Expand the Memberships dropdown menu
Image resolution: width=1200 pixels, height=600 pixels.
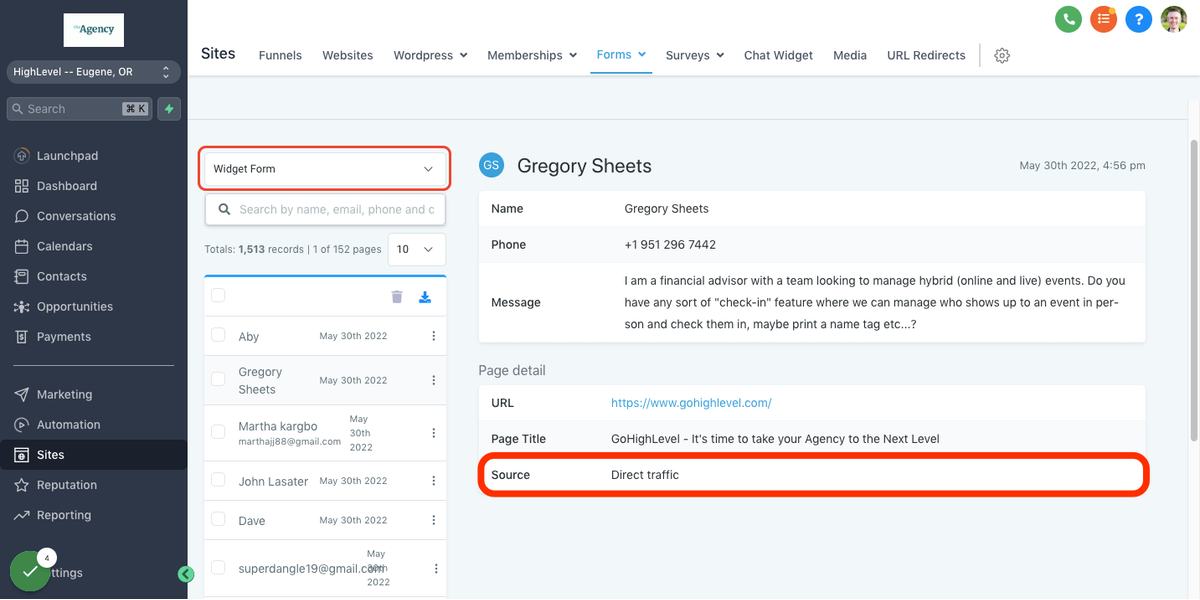click(x=532, y=56)
